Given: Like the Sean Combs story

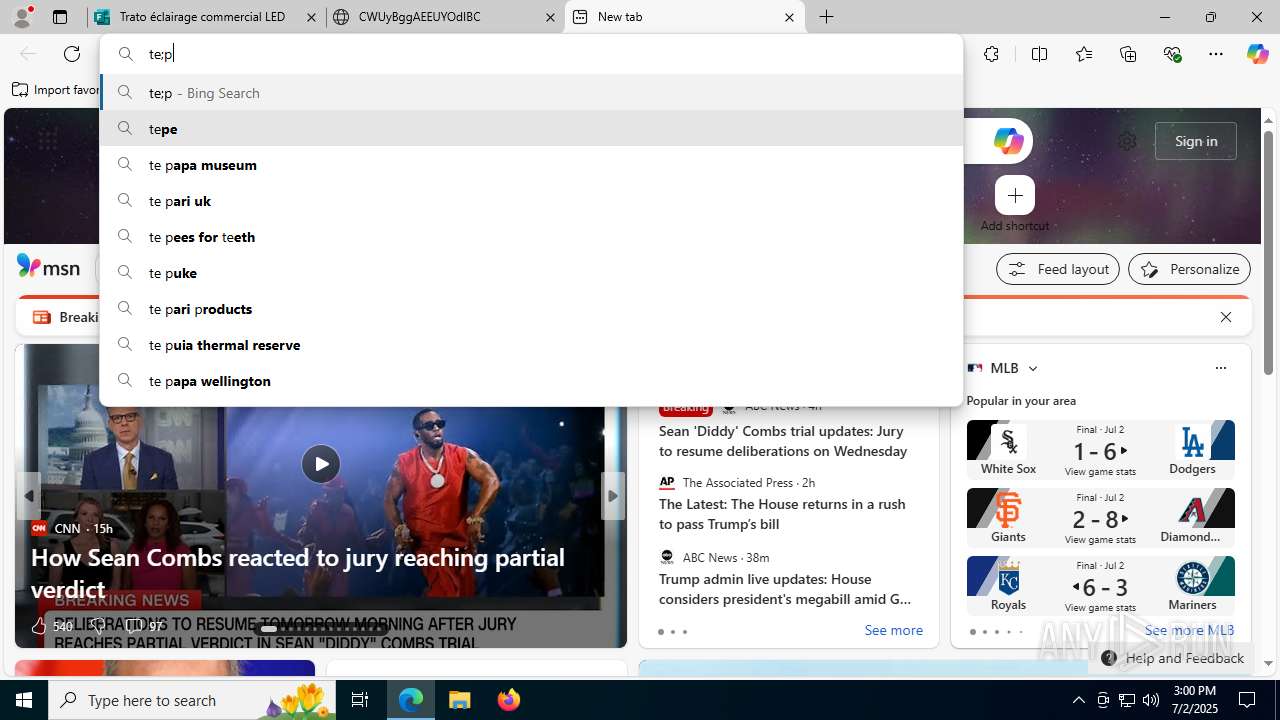Looking at the screenshot, I should point(51,626).
